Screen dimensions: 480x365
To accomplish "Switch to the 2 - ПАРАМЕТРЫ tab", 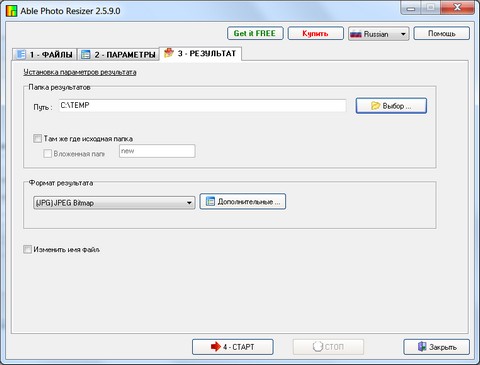I will 119,54.
